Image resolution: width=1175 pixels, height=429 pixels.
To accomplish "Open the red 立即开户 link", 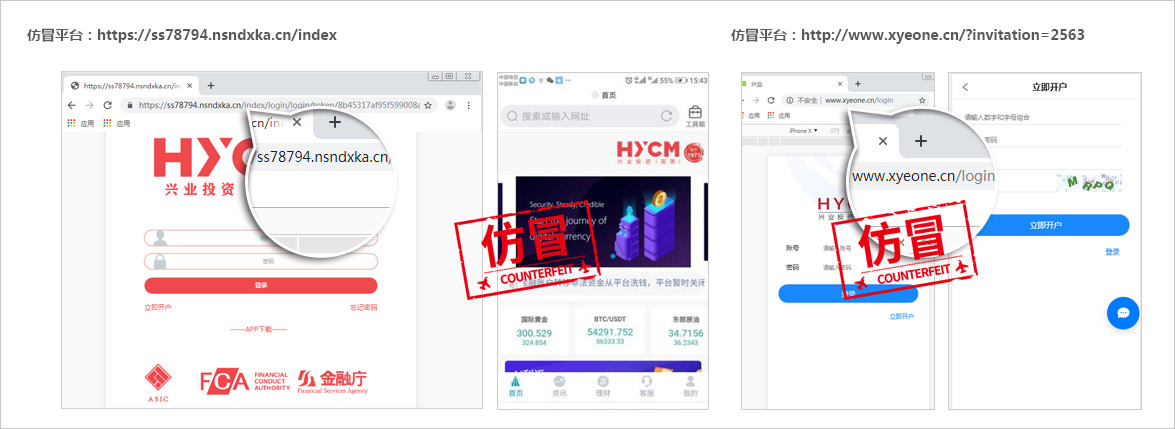I will (x=158, y=308).
